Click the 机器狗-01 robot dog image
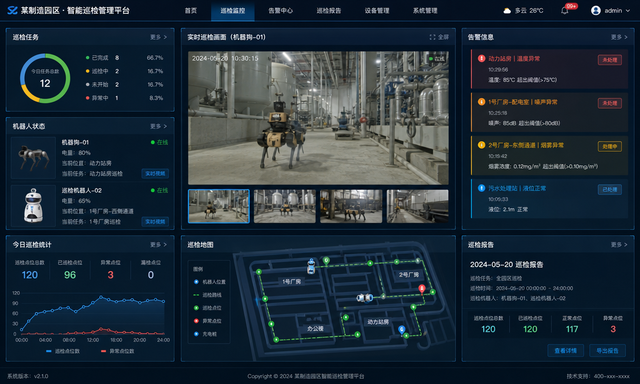Image resolution: width=640 pixels, height=384 pixels. [x=33, y=158]
